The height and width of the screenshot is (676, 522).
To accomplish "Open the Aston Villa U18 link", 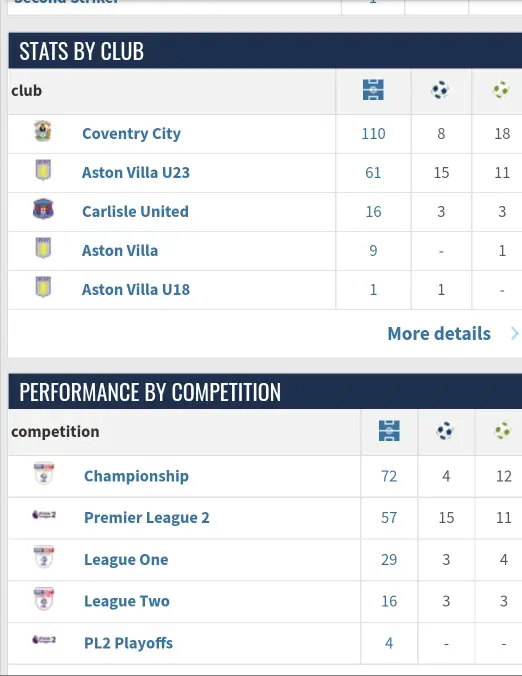I will [136, 289].
